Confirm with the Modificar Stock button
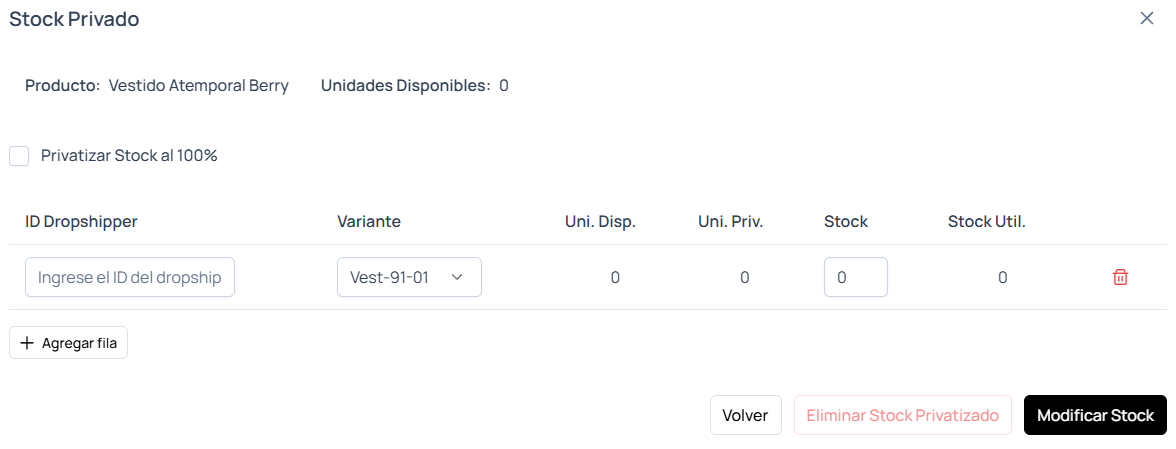The image size is (1176, 449). (x=1095, y=415)
